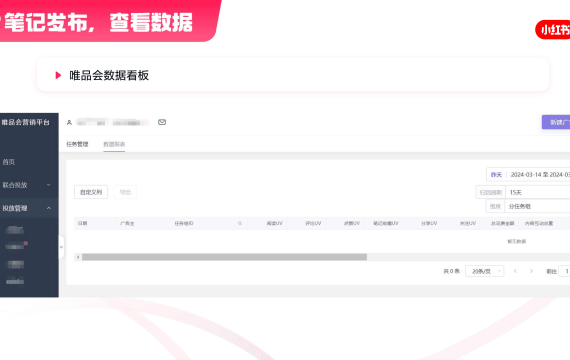
Task: Collapse the 投放管理 sidebar menu
Action: pyautogui.click(x=29, y=208)
